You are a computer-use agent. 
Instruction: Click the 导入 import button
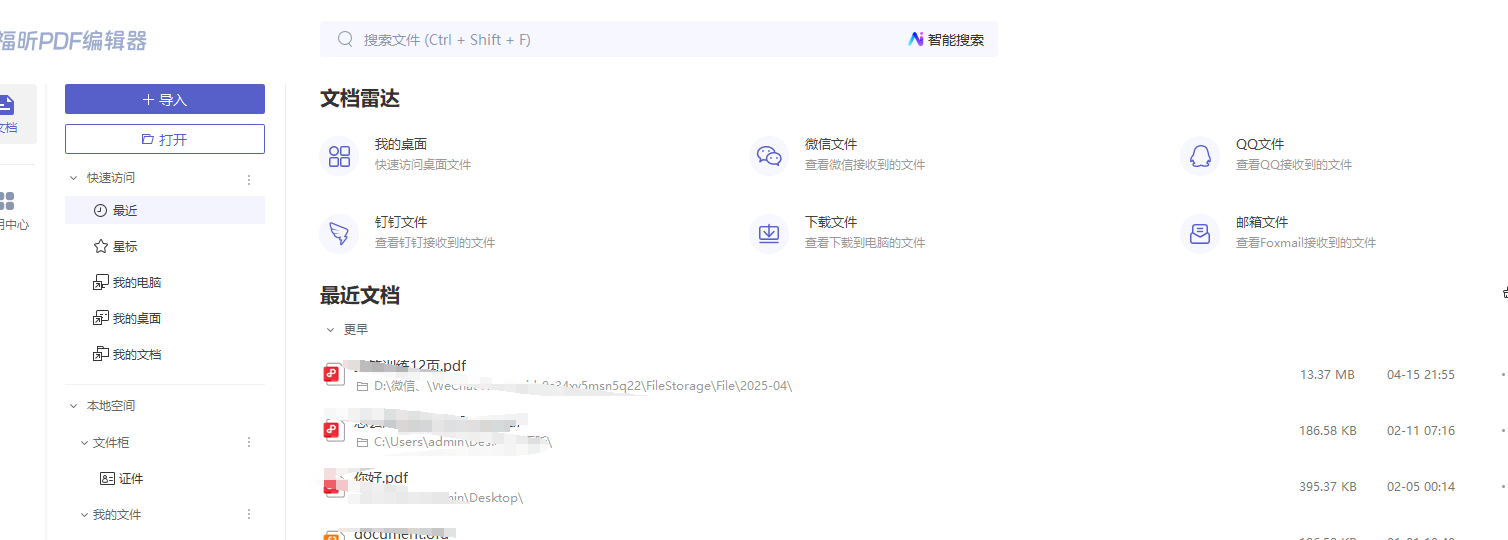click(165, 100)
